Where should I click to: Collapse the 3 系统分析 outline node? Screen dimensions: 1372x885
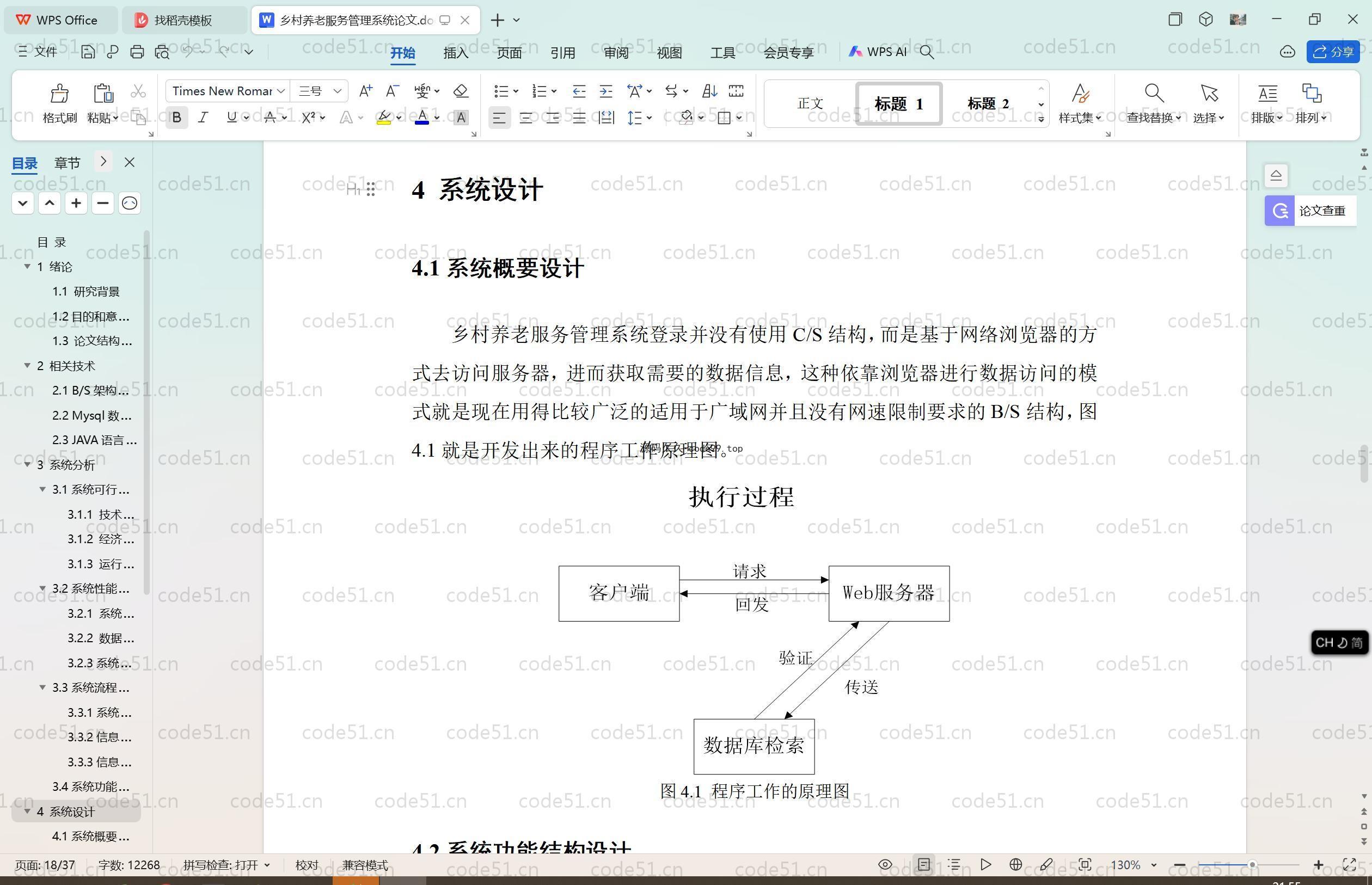(x=27, y=464)
